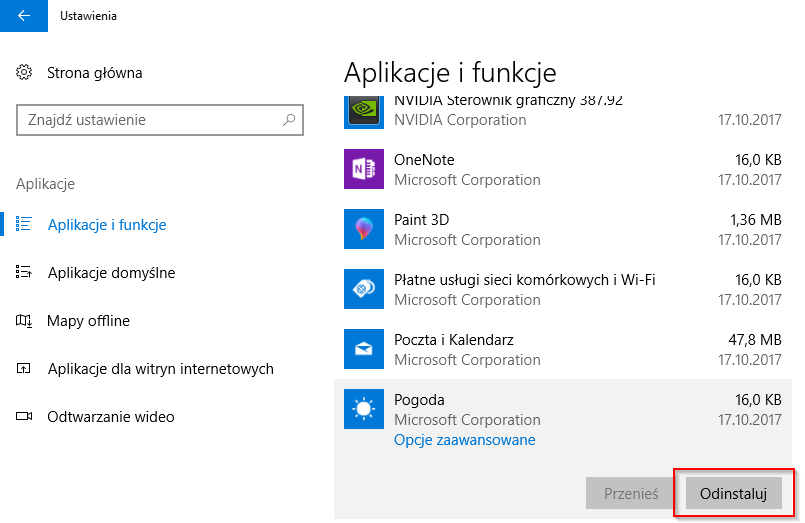
Task: Click the Ustawienia window title
Action: (88, 16)
